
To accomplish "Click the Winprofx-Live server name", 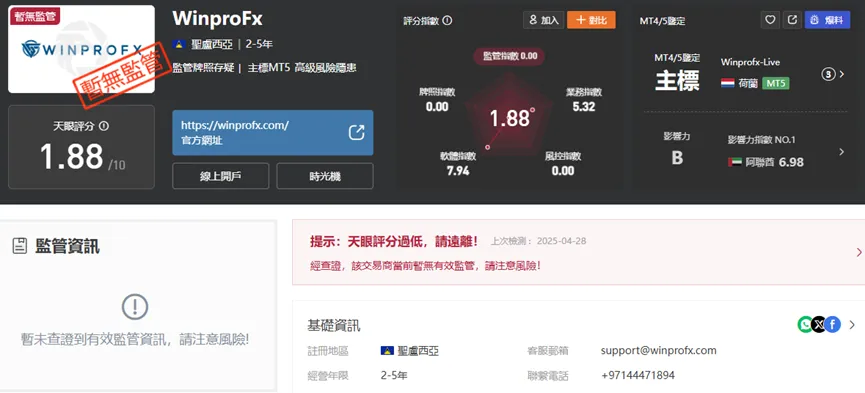I will tap(750, 62).
